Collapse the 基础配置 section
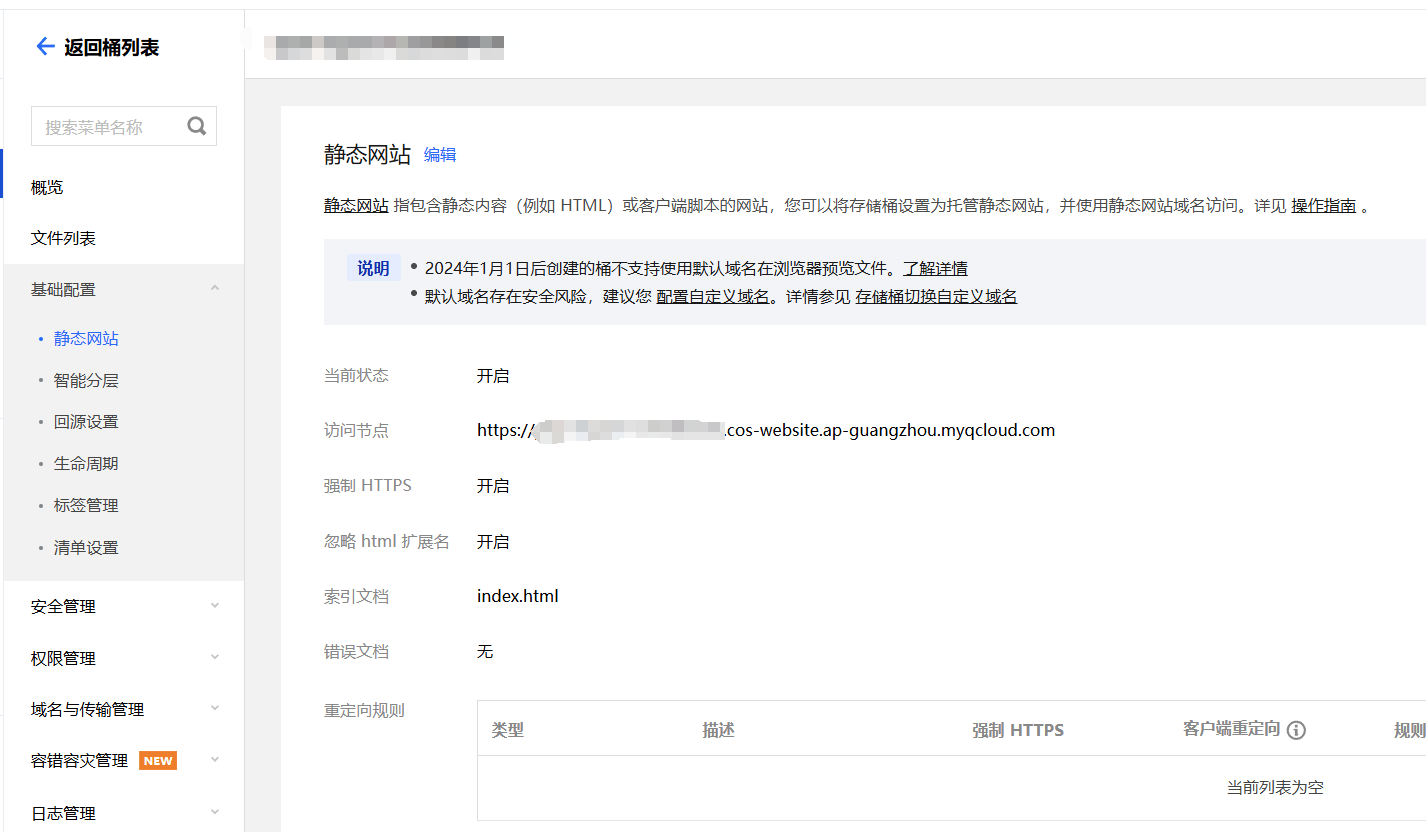Viewport: 1426px width, 832px height. click(x=214, y=289)
